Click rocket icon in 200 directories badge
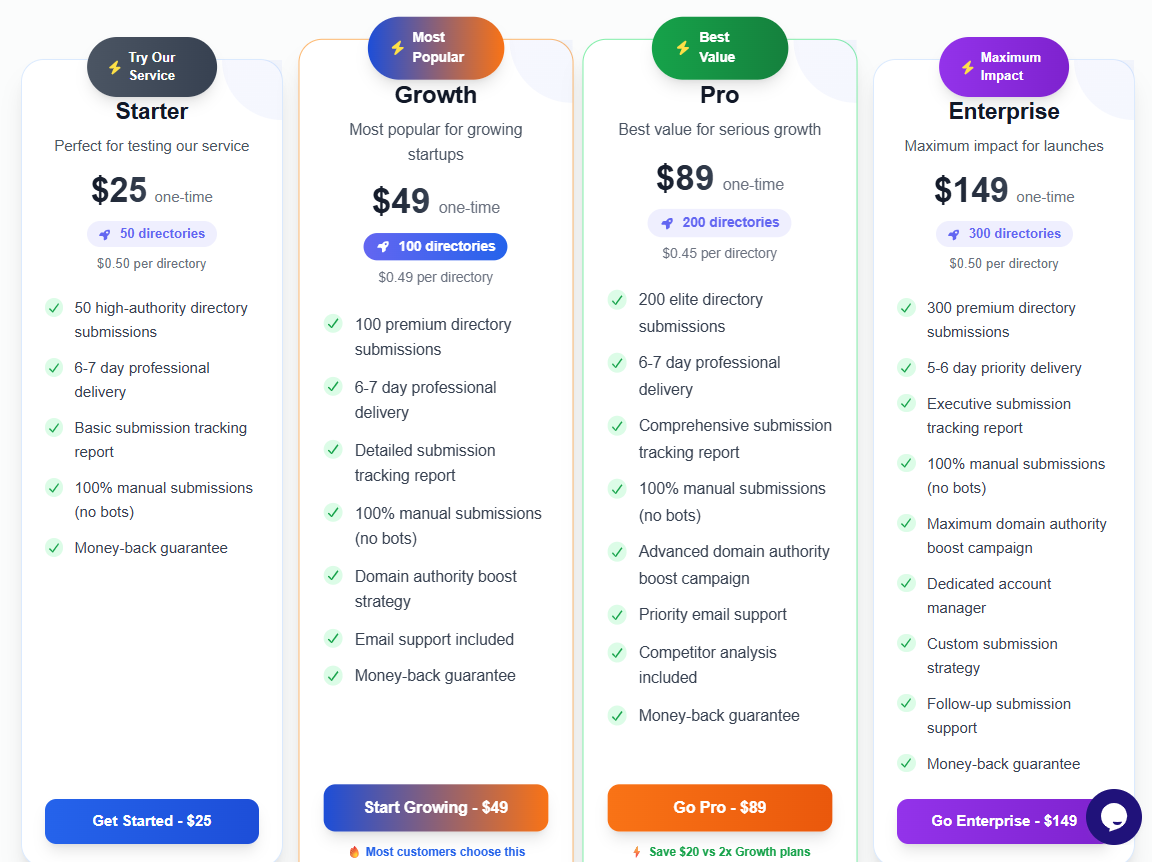1152x862 pixels. [667, 223]
